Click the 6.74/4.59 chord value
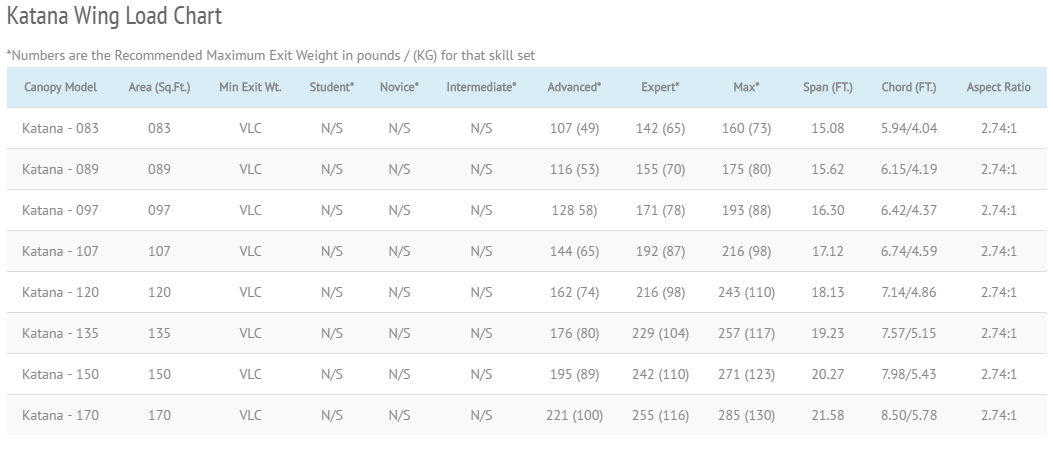The image size is (1053, 455). coord(909,251)
